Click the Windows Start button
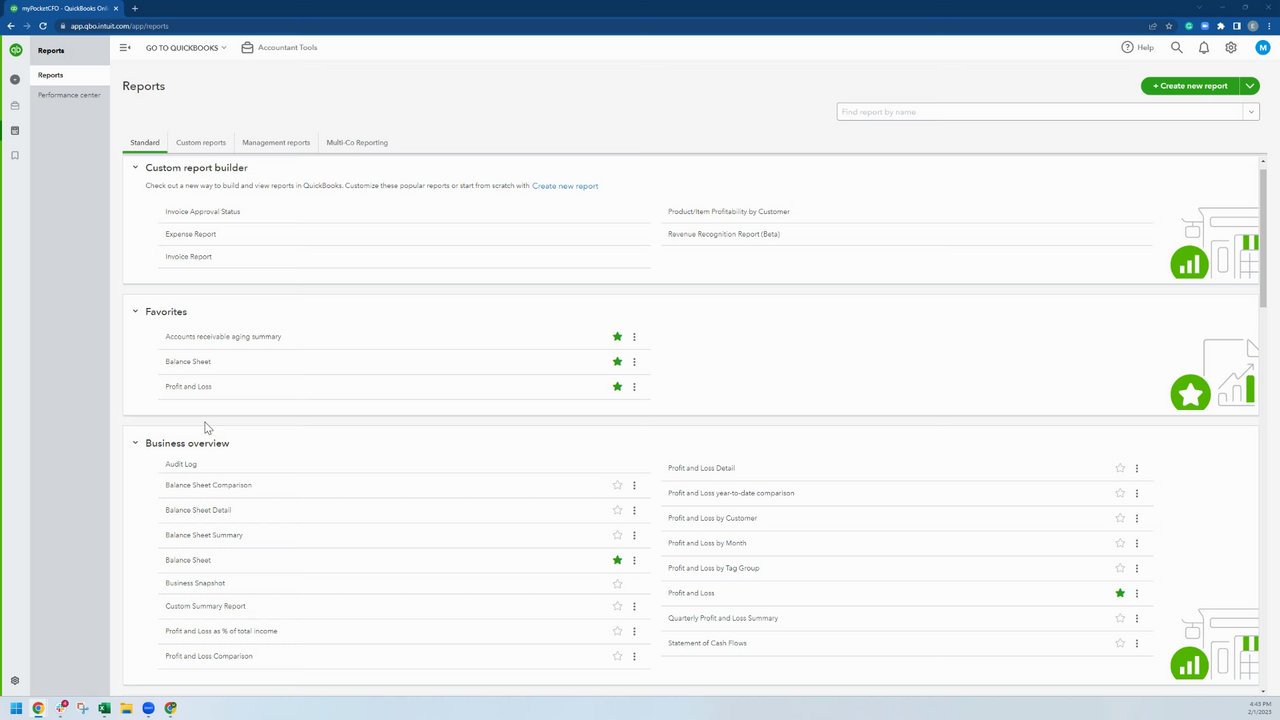 click(16, 708)
